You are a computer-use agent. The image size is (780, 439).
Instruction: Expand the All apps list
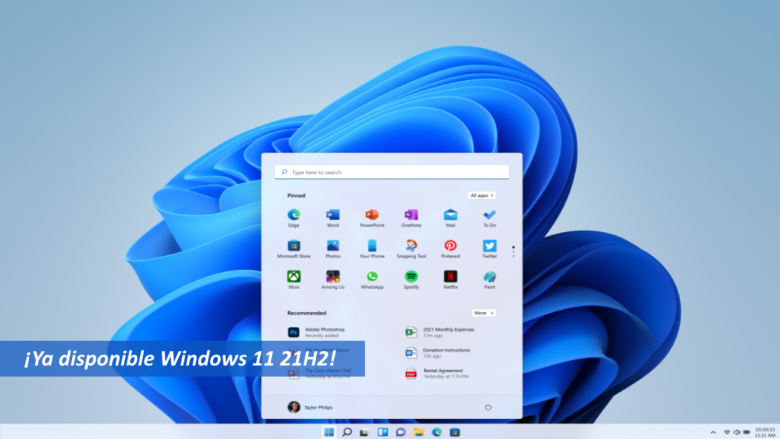click(481, 196)
